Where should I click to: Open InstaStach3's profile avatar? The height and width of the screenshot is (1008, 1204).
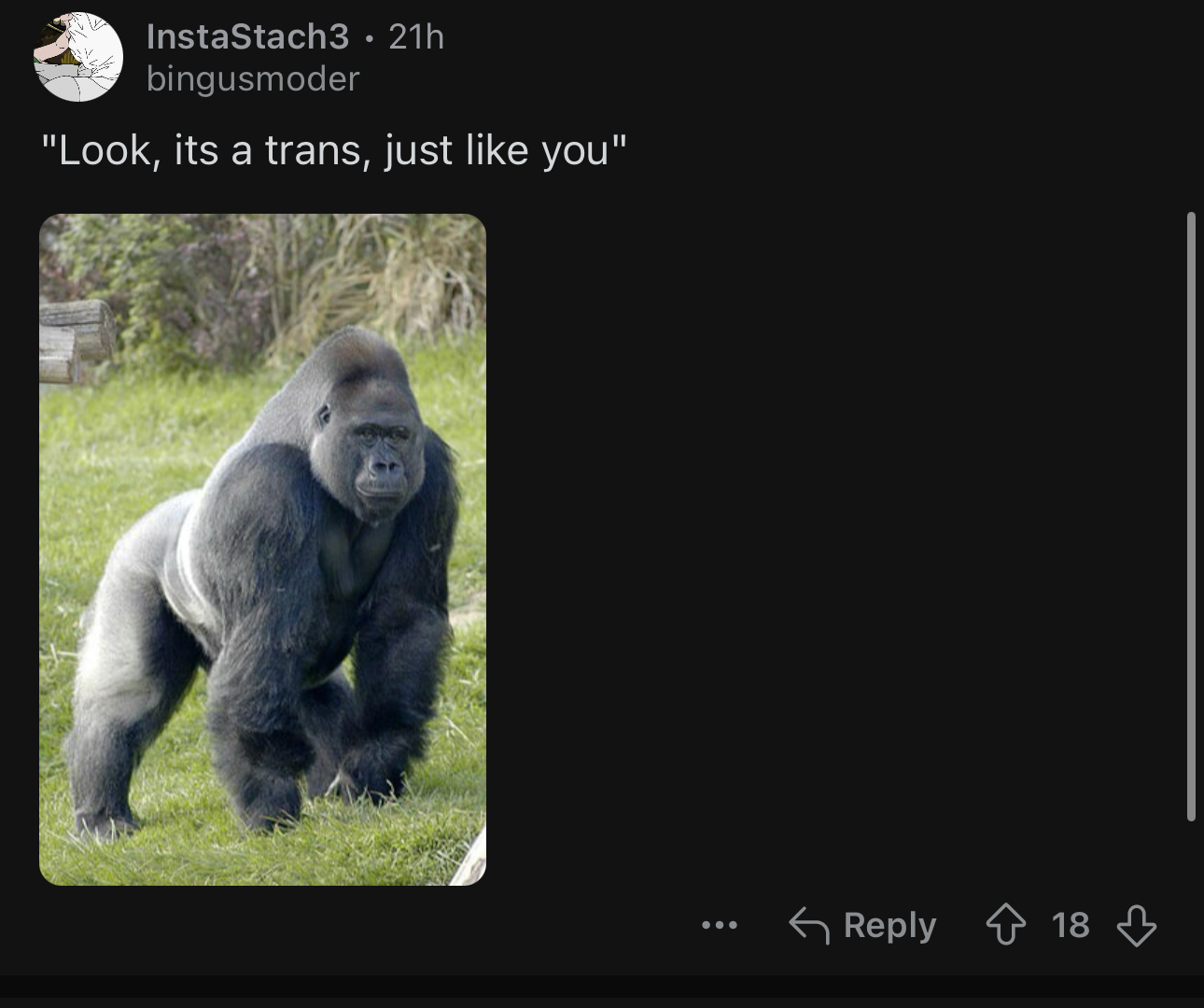point(78,57)
